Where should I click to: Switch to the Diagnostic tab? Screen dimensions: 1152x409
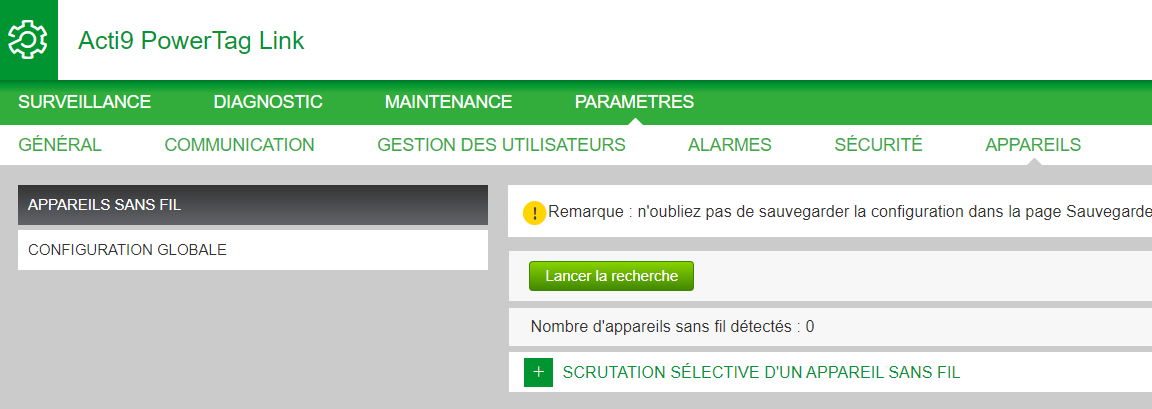point(268,102)
